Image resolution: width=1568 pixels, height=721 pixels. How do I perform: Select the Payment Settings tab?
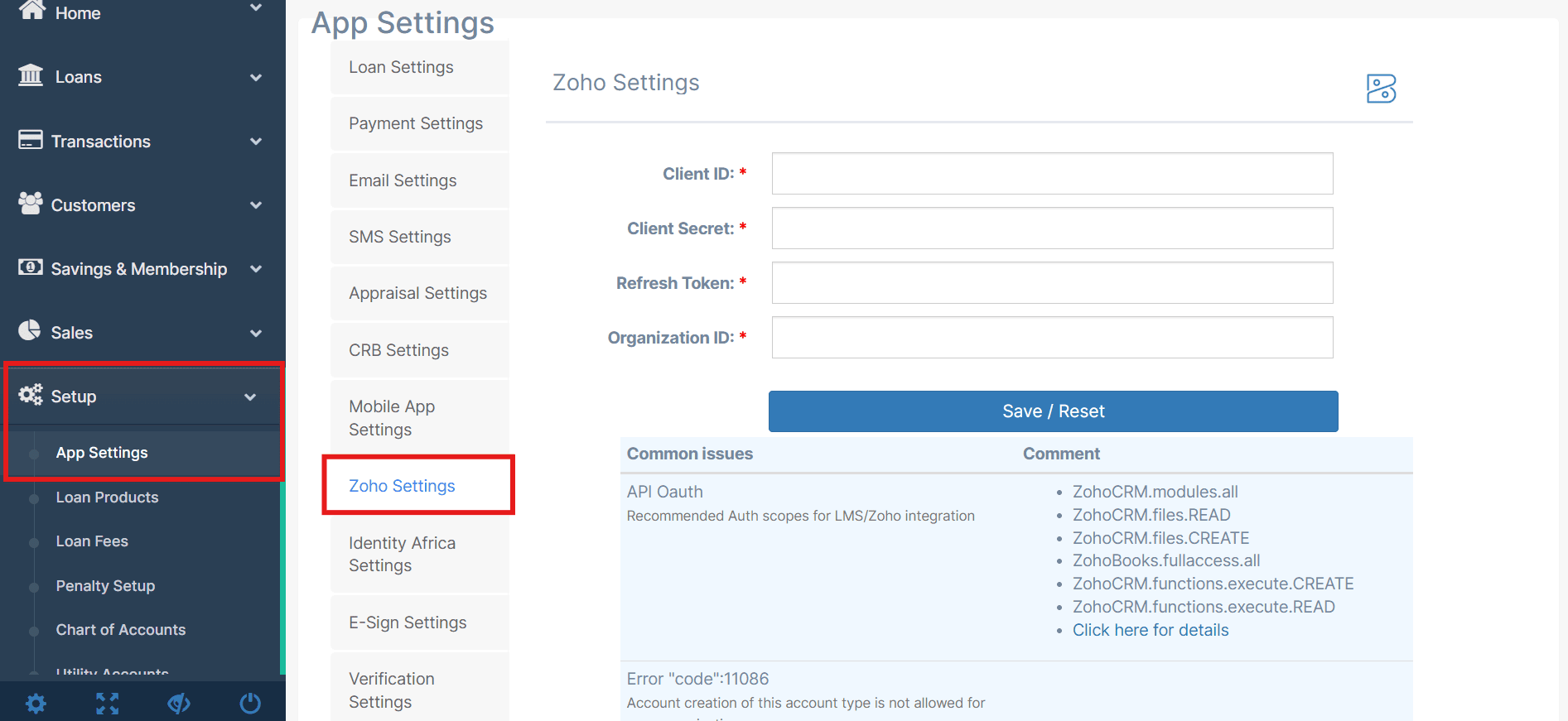pos(420,123)
